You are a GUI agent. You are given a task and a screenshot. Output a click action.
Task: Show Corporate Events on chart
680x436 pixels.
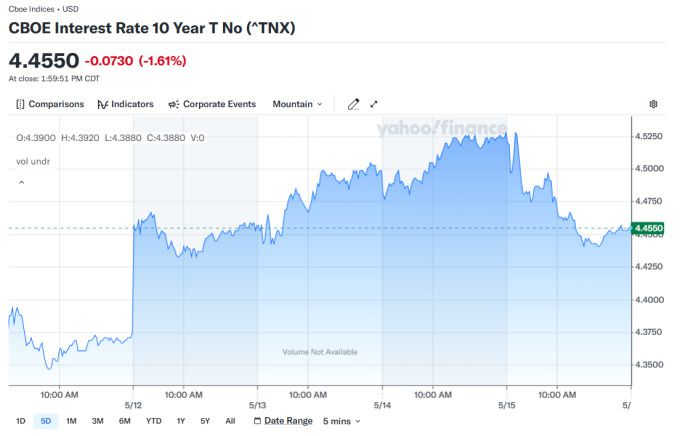tap(212, 104)
